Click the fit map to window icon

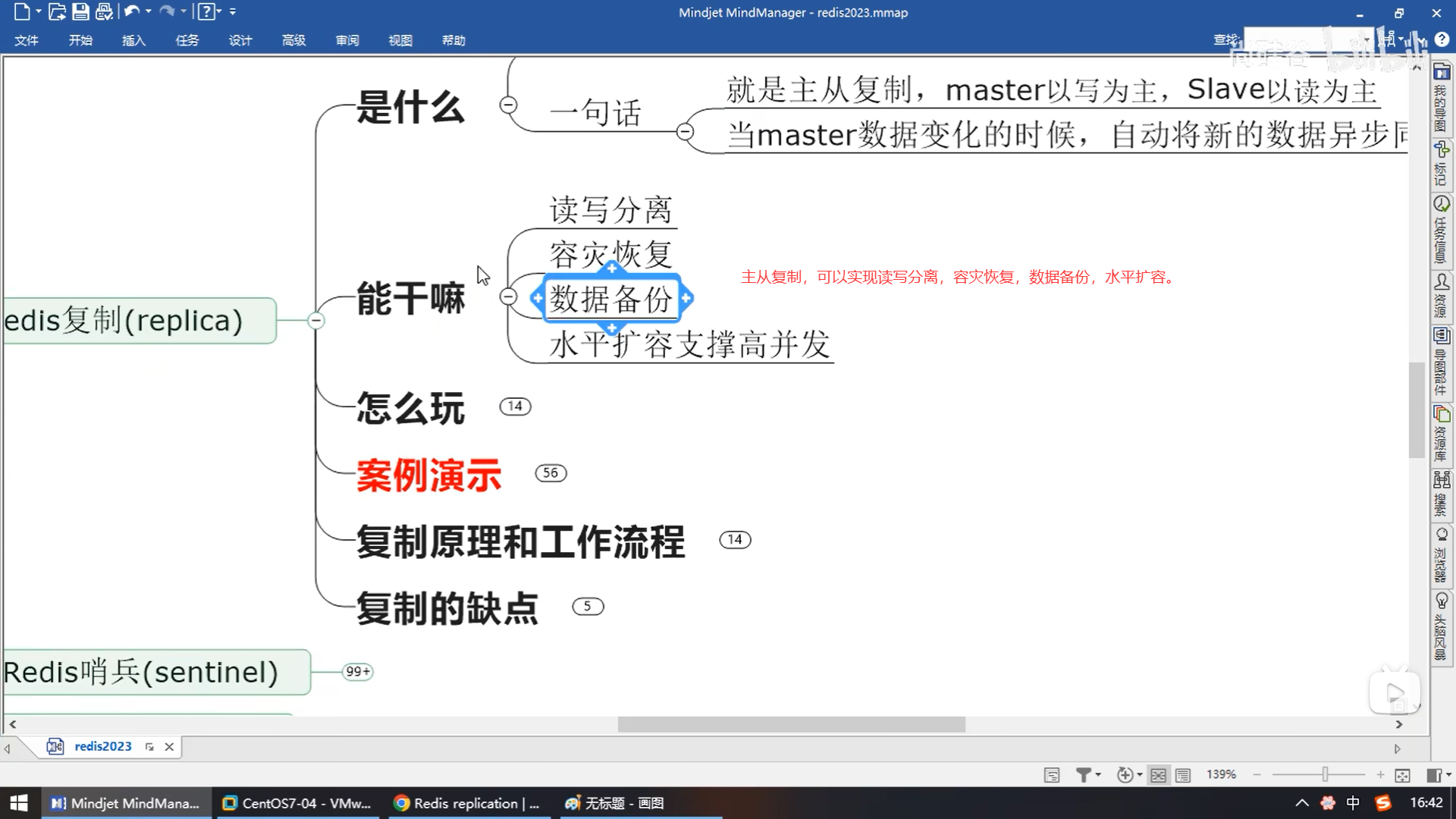coord(1402,775)
